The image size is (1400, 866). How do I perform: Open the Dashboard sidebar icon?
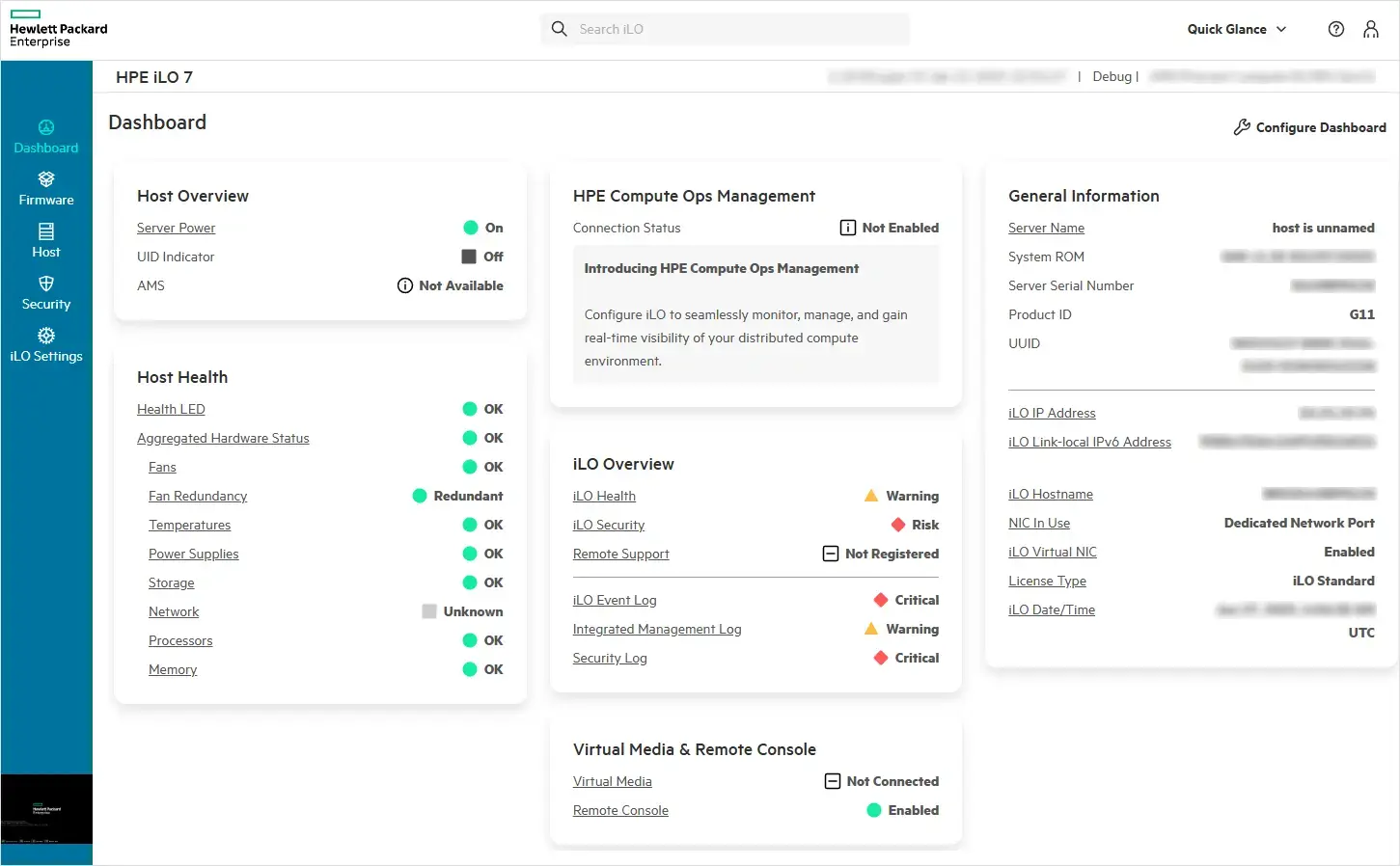coord(46,127)
